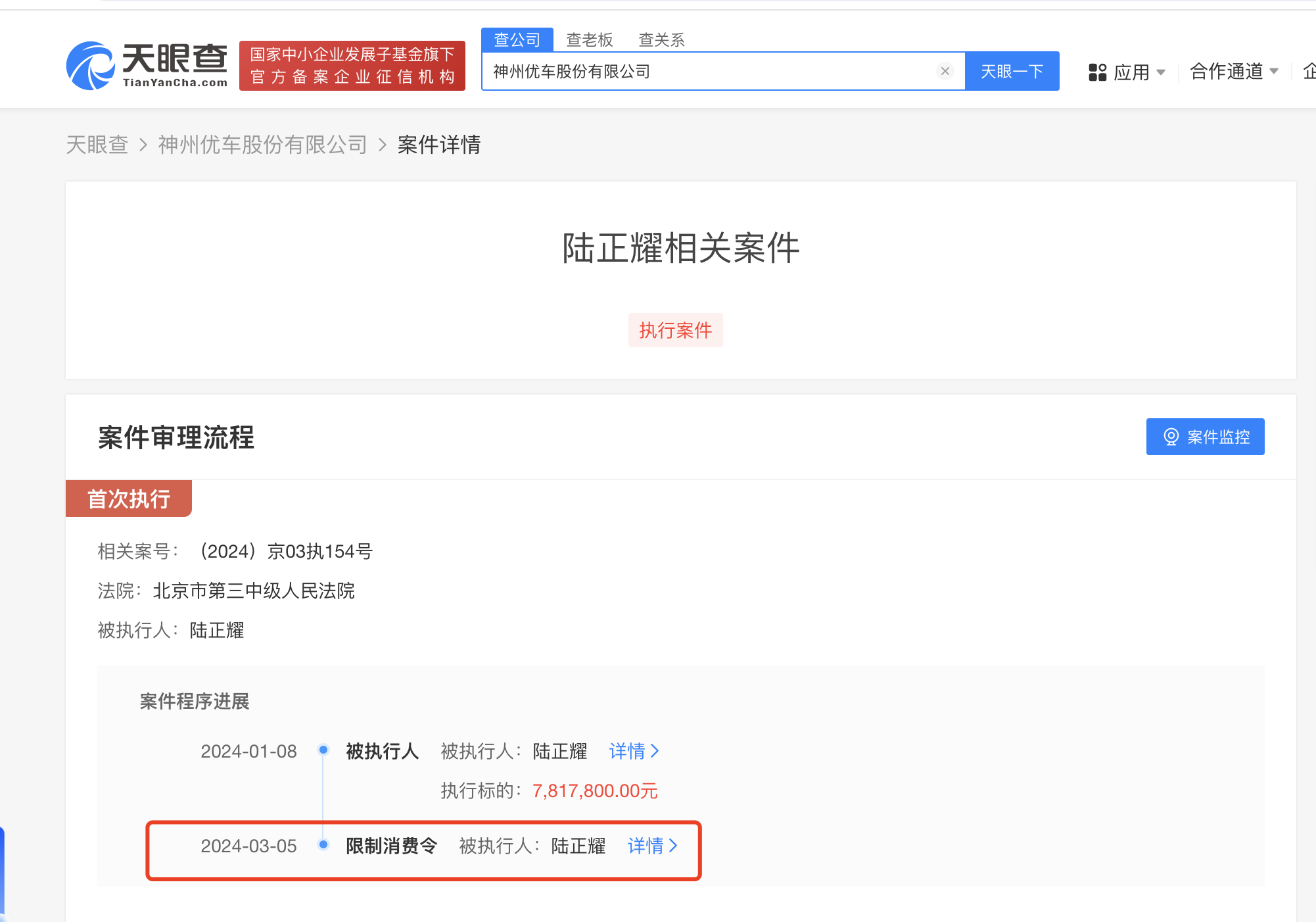
Task: Click the date 2024-01-08
Action: point(248,751)
